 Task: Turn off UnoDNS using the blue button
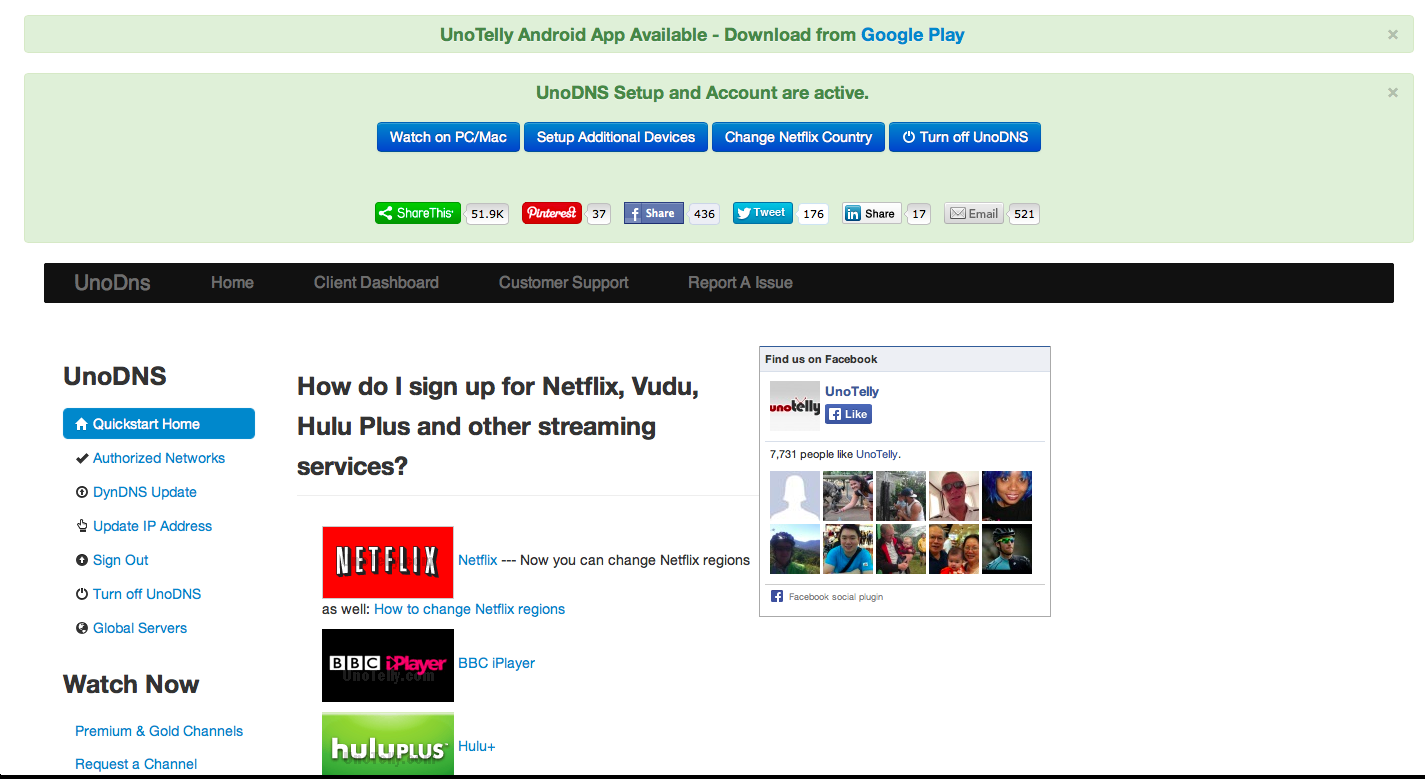point(965,137)
